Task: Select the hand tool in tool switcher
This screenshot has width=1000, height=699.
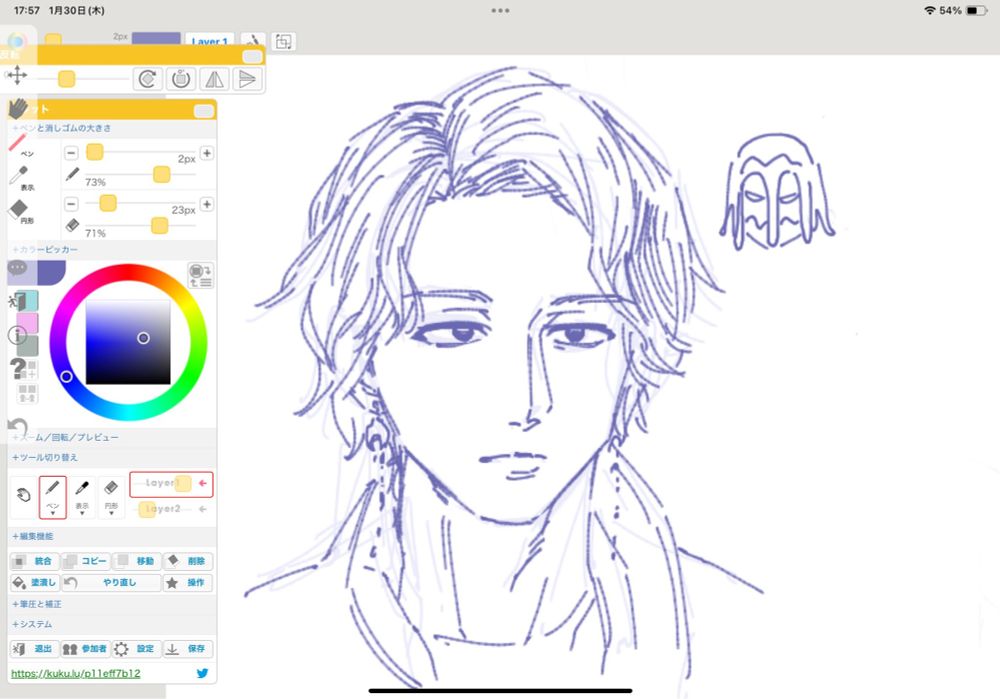Action: (23, 496)
